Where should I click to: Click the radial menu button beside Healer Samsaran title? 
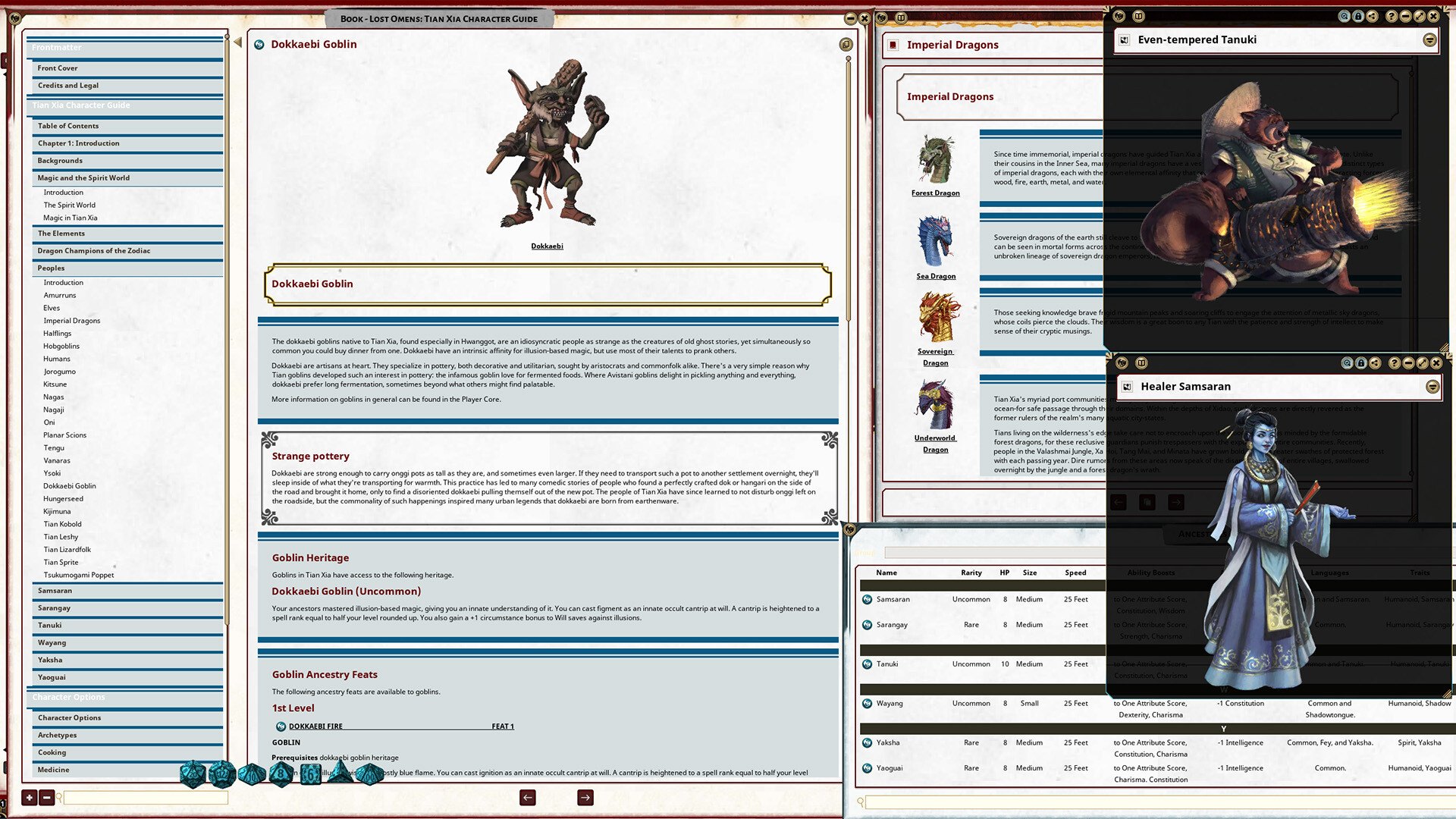click(1433, 387)
